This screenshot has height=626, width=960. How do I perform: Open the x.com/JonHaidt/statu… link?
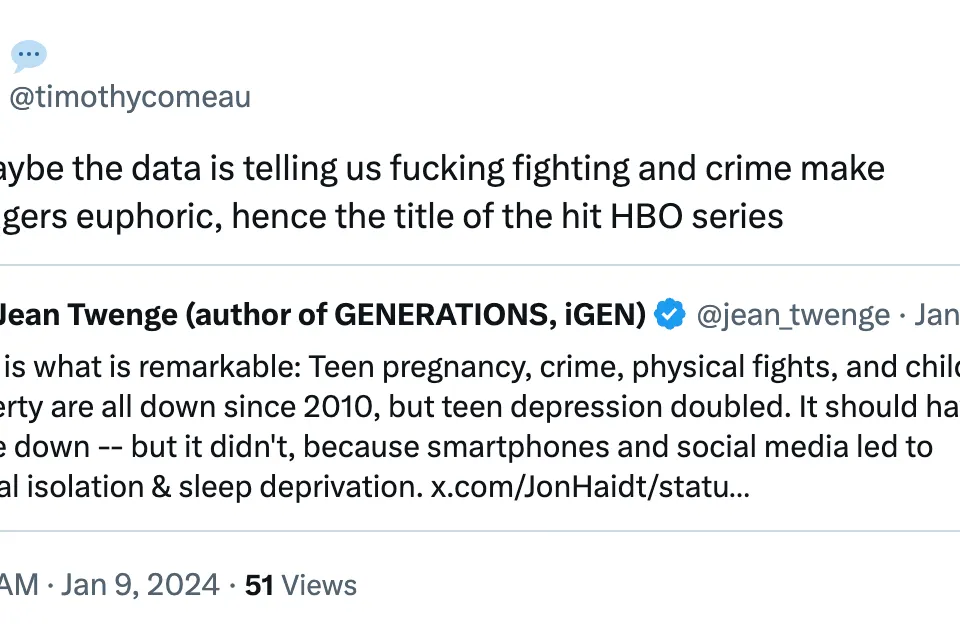[x=590, y=487]
